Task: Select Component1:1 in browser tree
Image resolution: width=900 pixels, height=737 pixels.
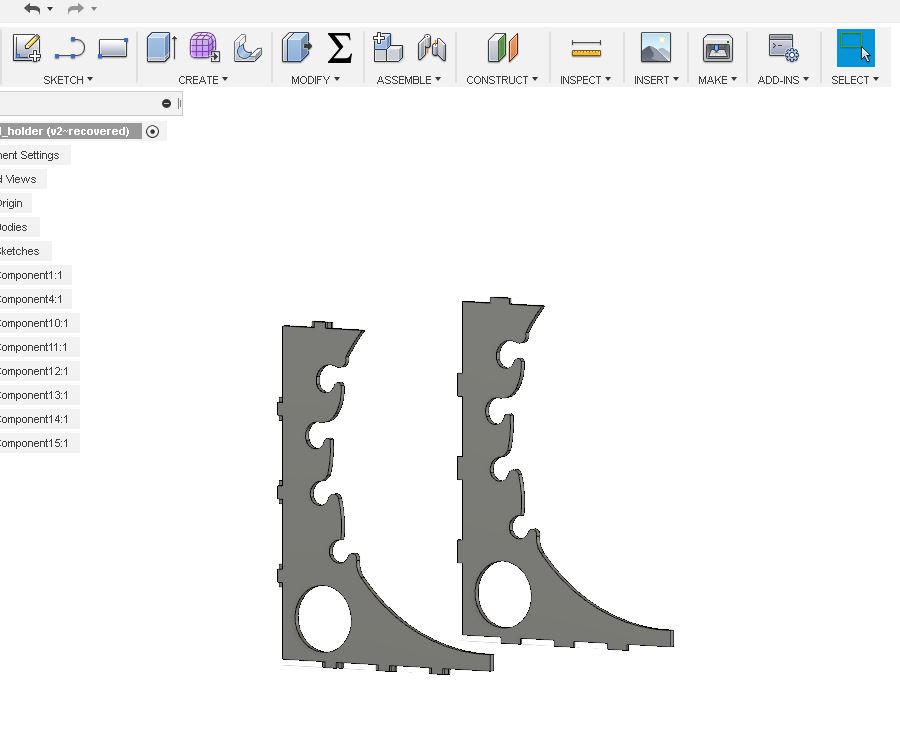Action: (36, 276)
